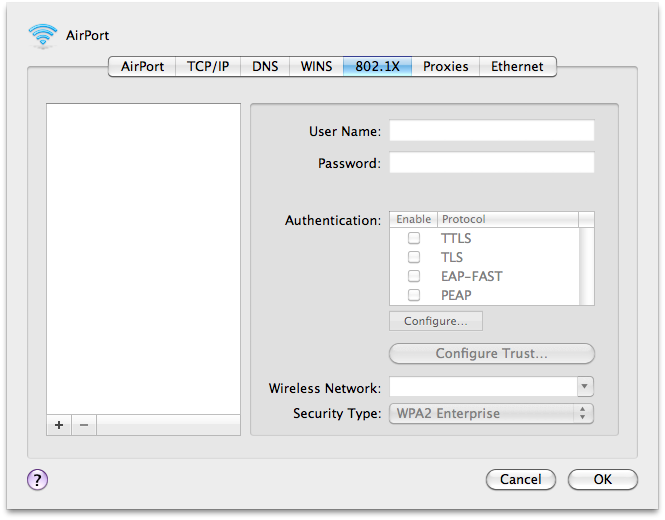Focus the User Name field
The height and width of the screenshot is (520, 665).
tap(492, 131)
